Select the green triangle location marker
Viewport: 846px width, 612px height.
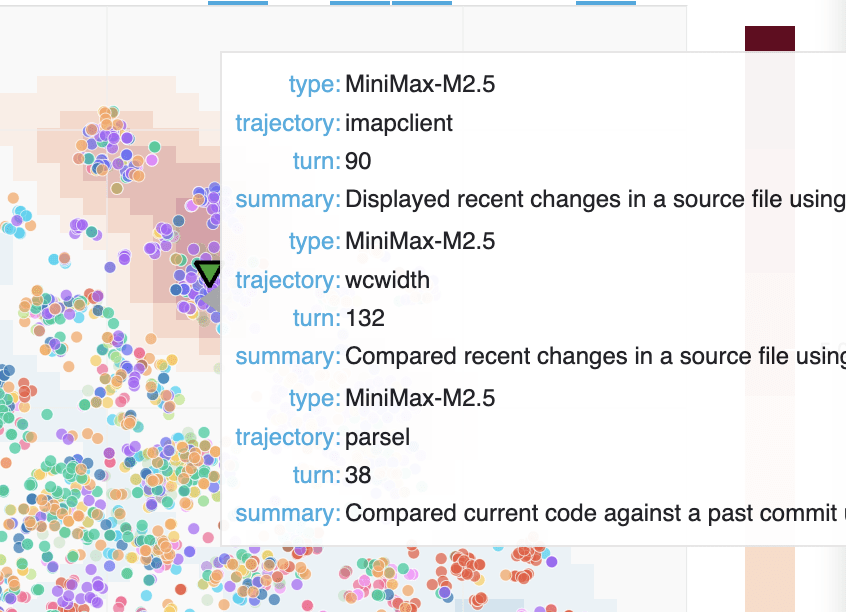coord(208,271)
